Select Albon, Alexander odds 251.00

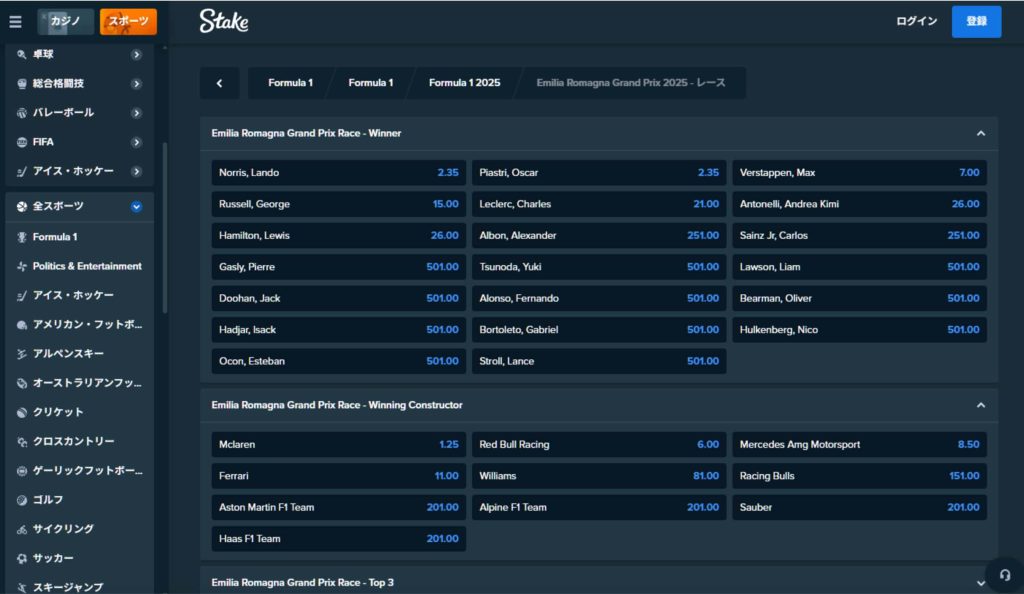[x=599, y=236]
